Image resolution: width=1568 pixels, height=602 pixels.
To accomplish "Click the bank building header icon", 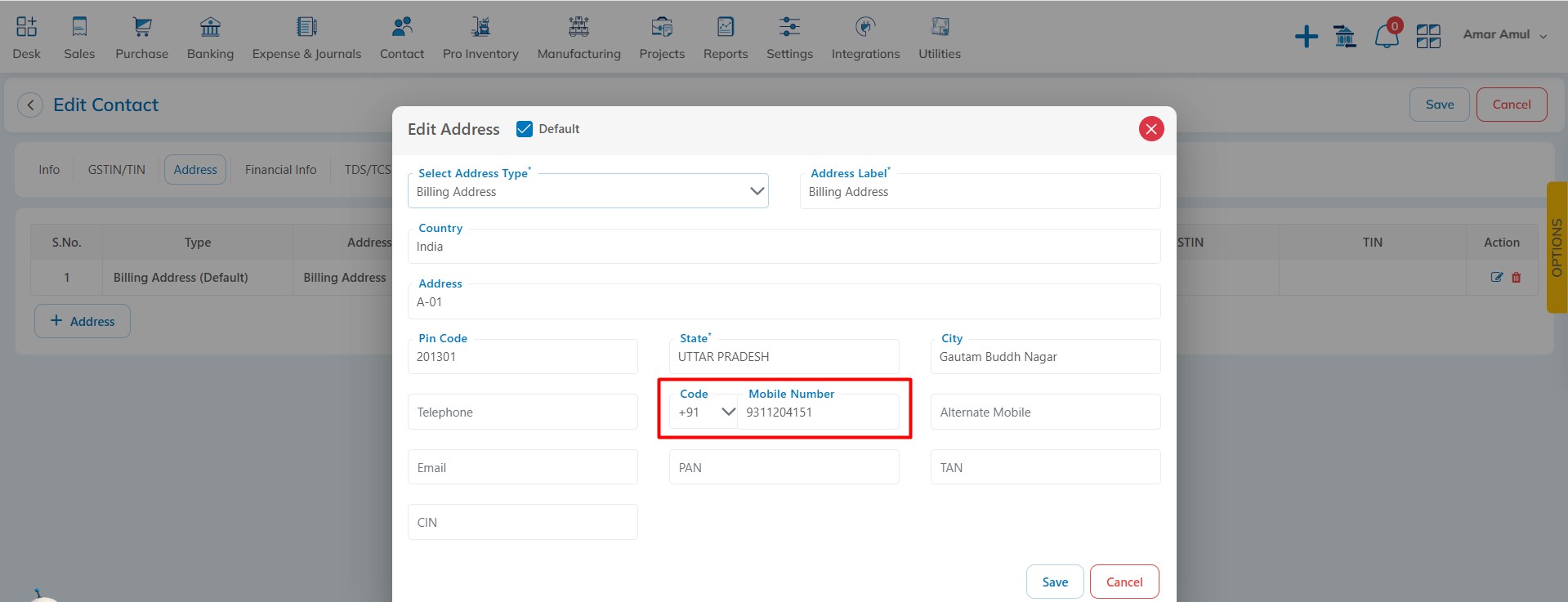I will (x=1344, y=36).
